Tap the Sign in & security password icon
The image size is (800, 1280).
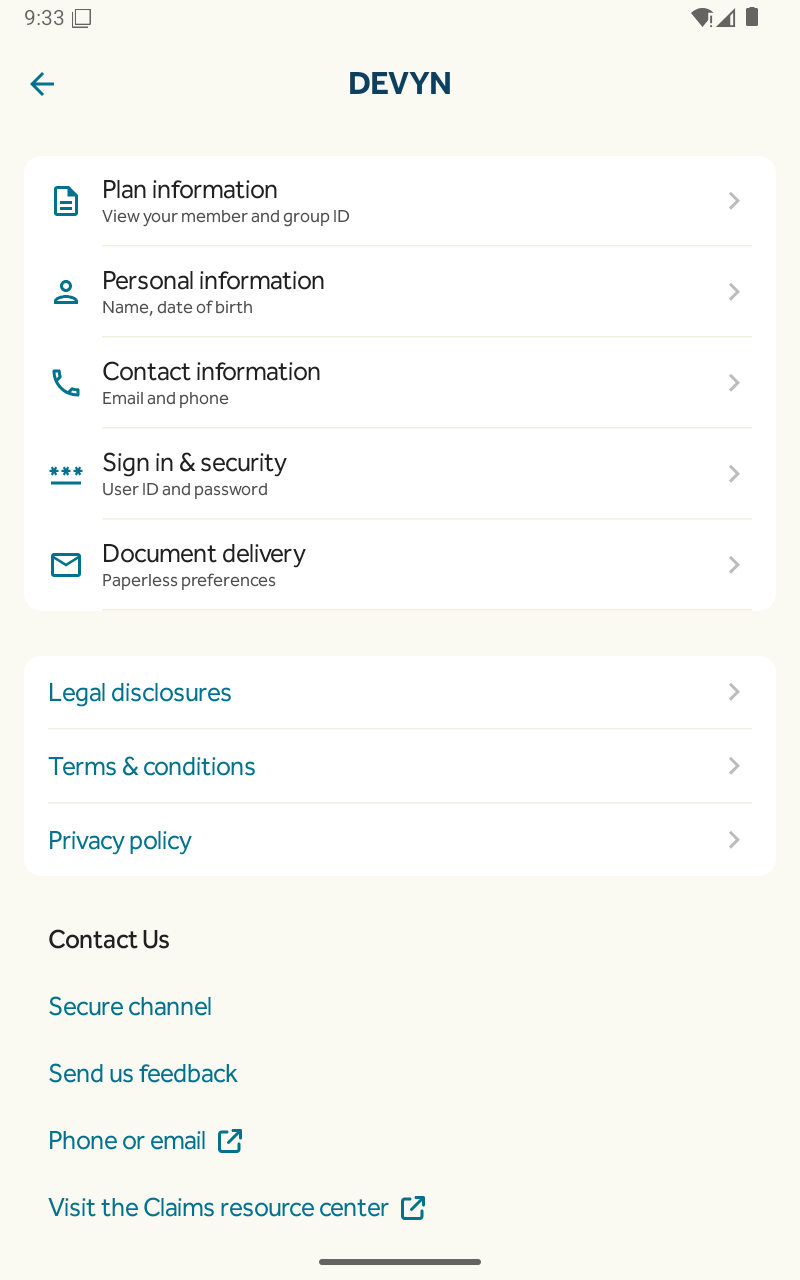click(x=66, y=474)
